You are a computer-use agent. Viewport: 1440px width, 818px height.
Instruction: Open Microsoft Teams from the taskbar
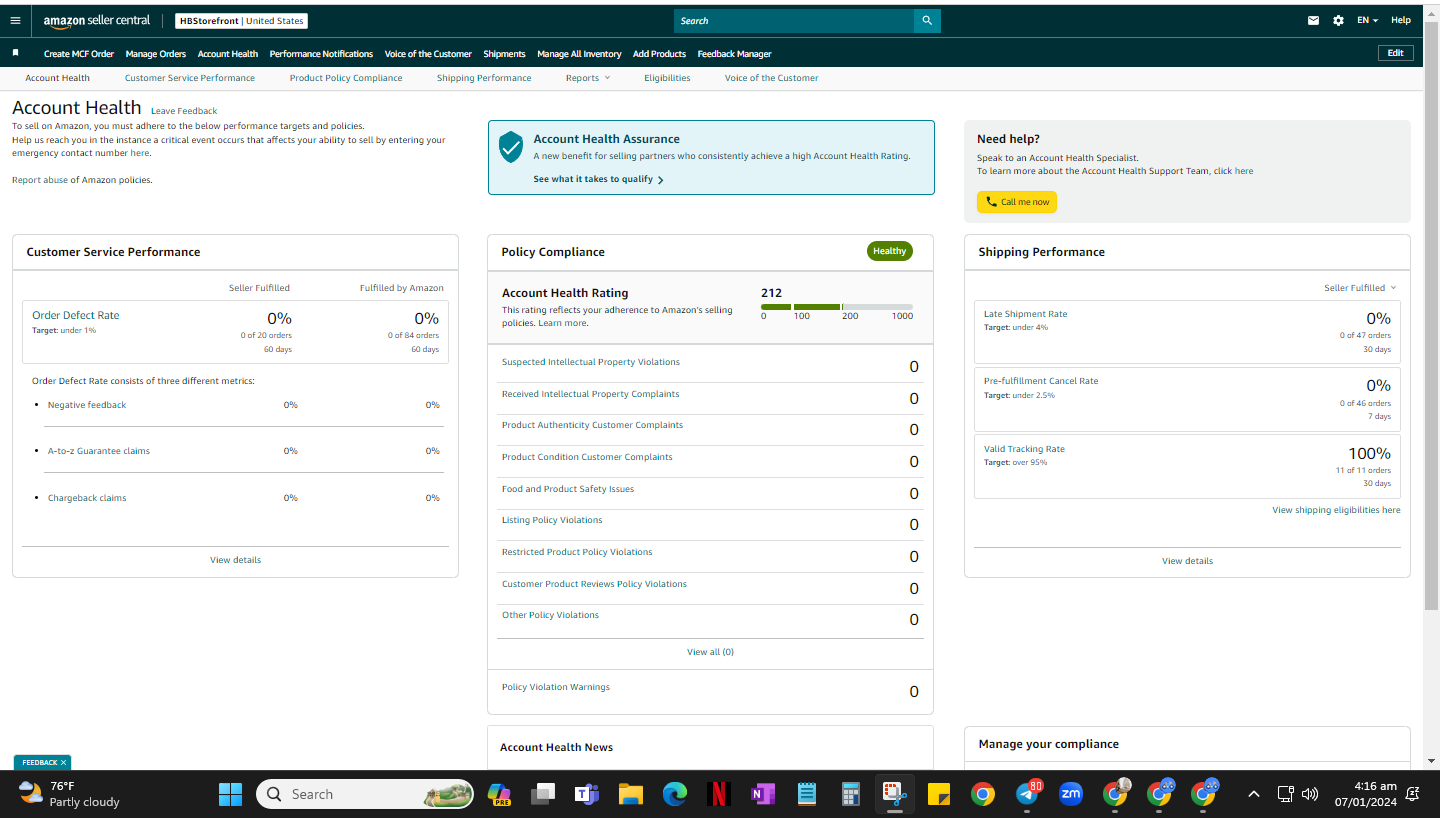pos(586,794)
